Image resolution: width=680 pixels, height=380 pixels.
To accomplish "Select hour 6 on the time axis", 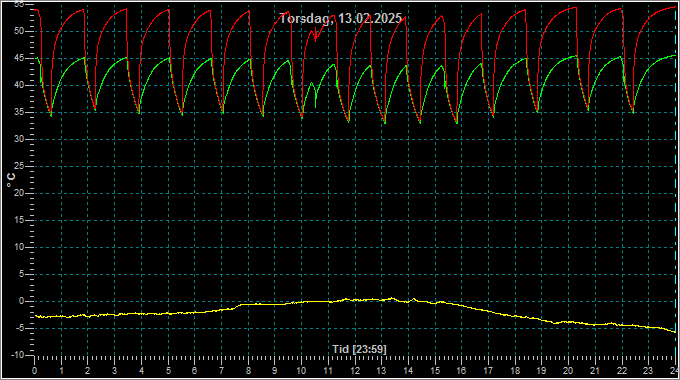I will (194, 371).
